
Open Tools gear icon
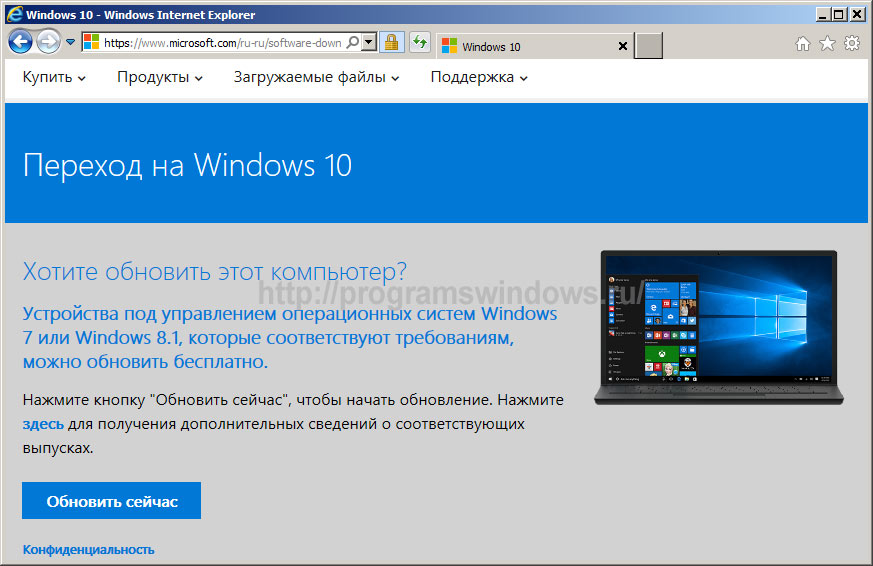coord(852,43)
